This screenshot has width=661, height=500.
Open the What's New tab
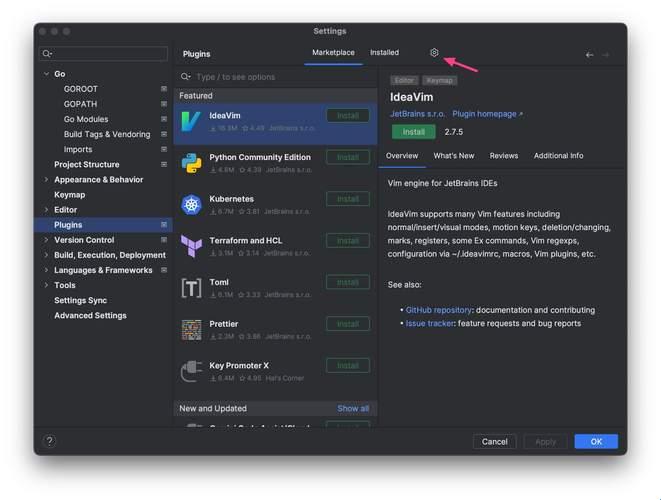[x=454, y=156]
